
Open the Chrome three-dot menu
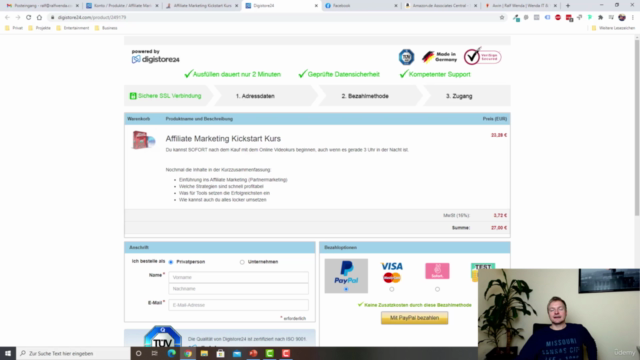click(x=633, y=18)
